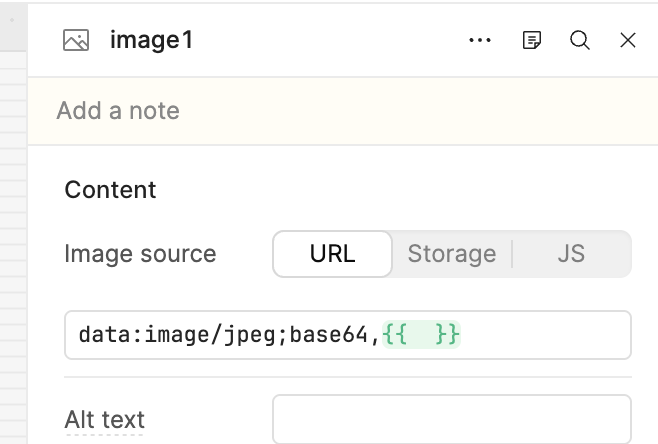Click the Content section header
This screenshot has height=444, width=658.
pos(110,190)
